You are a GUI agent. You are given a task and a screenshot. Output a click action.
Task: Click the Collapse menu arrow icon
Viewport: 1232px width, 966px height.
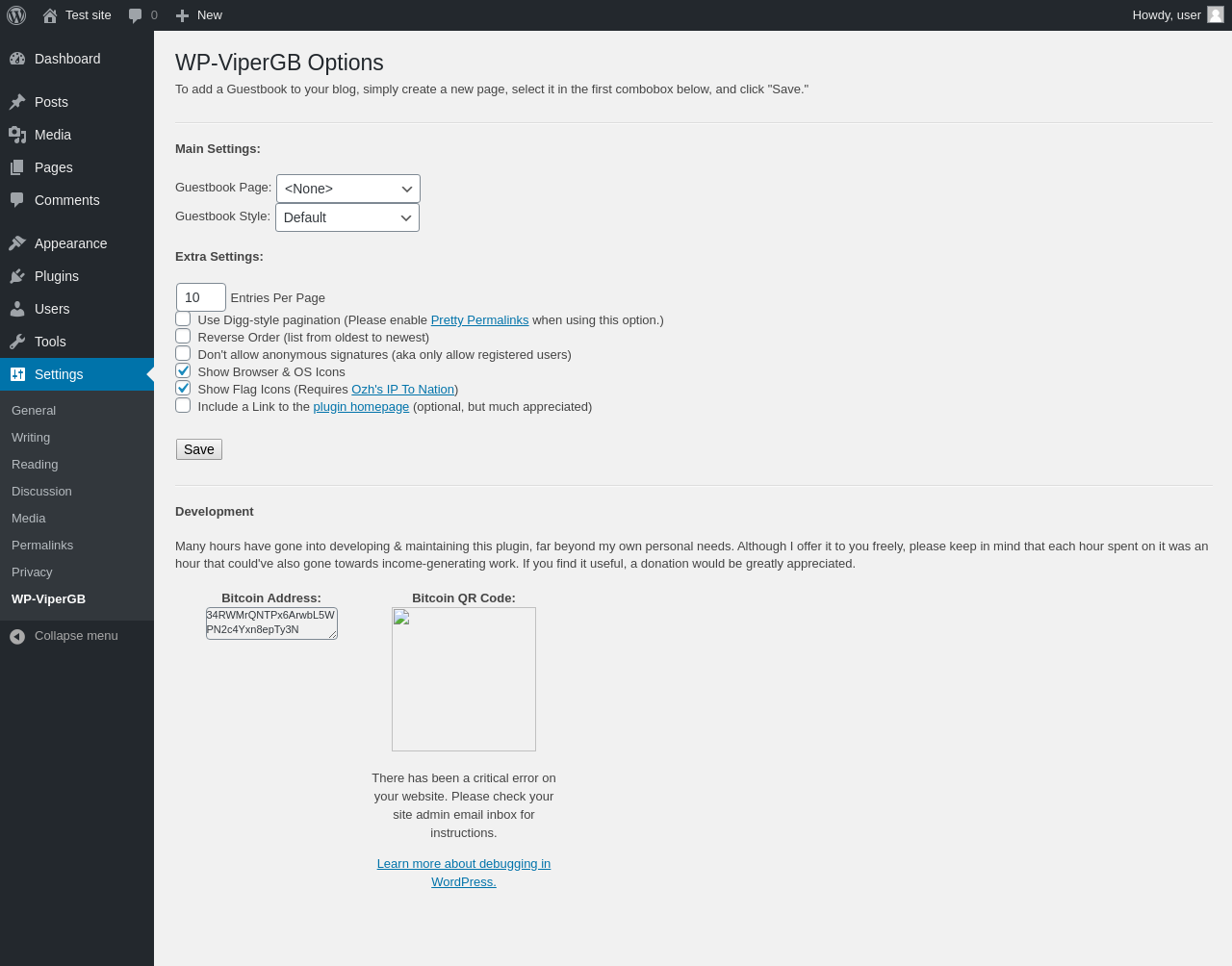point(17,636)
